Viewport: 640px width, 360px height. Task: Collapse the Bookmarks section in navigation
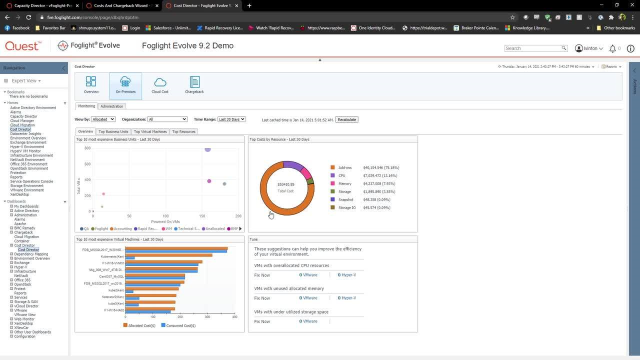pyautogui.click(x=5, y=92)
